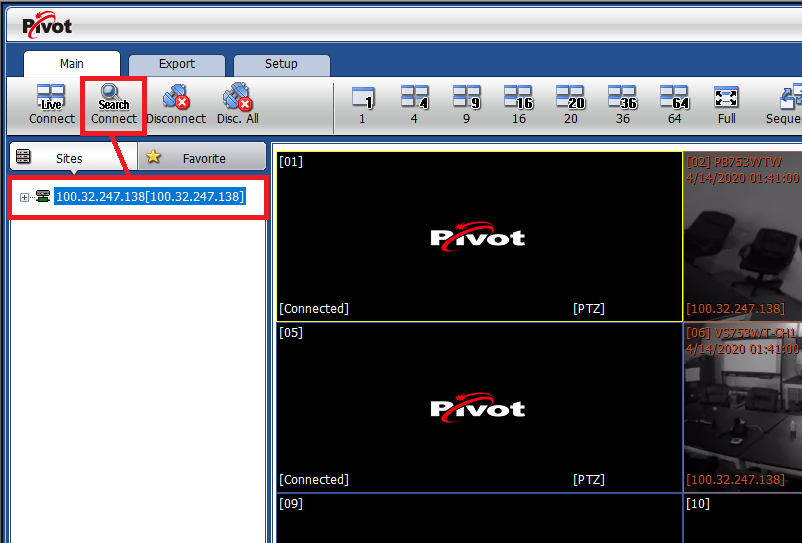Open the Main tab
The width and height of the screenshot is (802, 543).
pyautogui.click(x=72, y=64)
